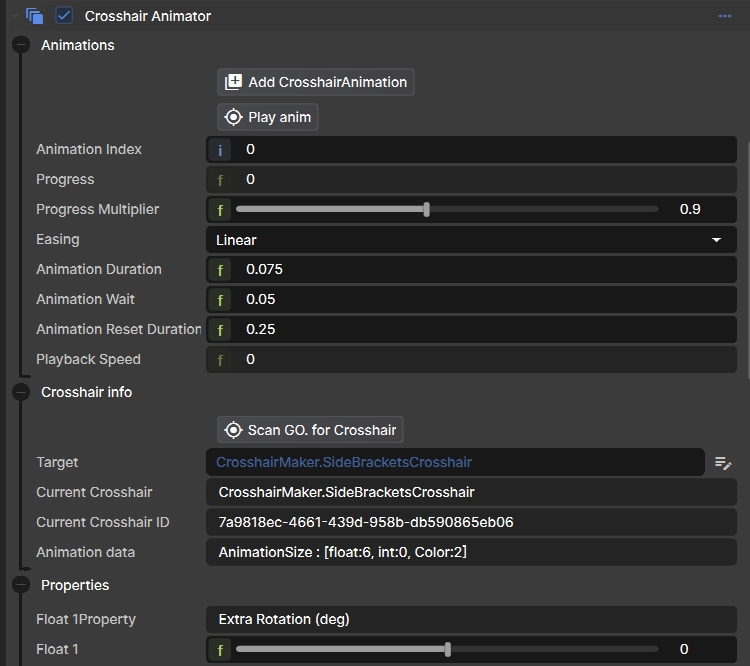Screen dimensions: 750x666
Task: Disable the Crosshair Animator component checkbox
Action: (x=64, y=16)
